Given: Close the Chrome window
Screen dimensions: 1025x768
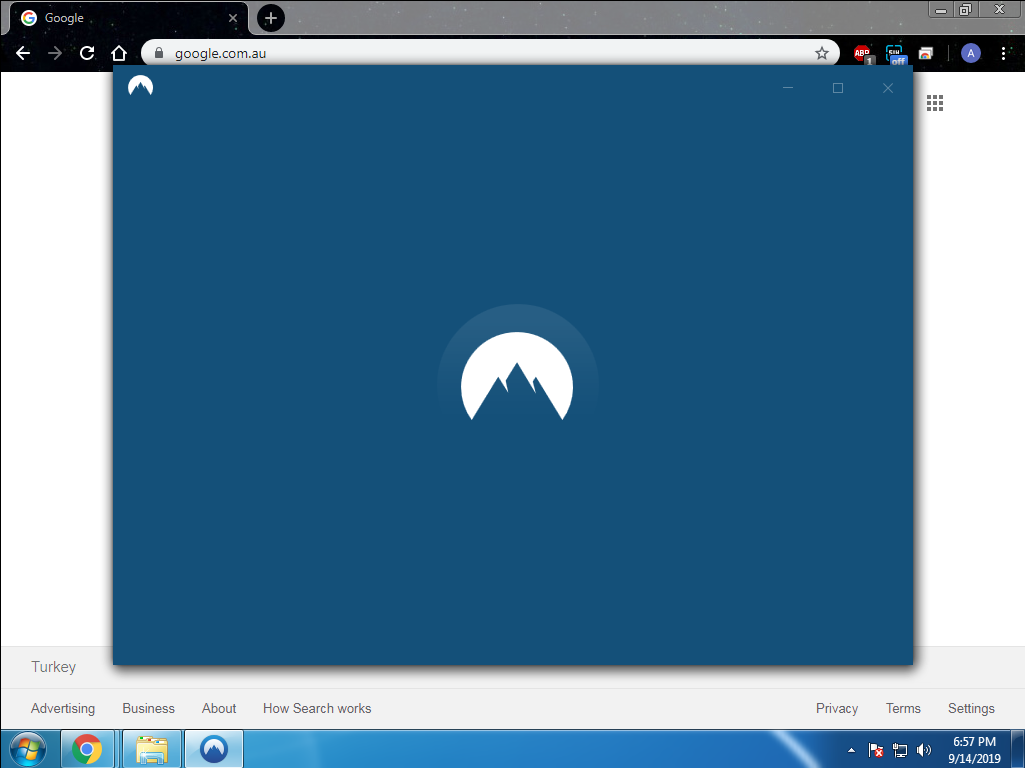Looking at the screenshot, I should [x=1000, y=9].
